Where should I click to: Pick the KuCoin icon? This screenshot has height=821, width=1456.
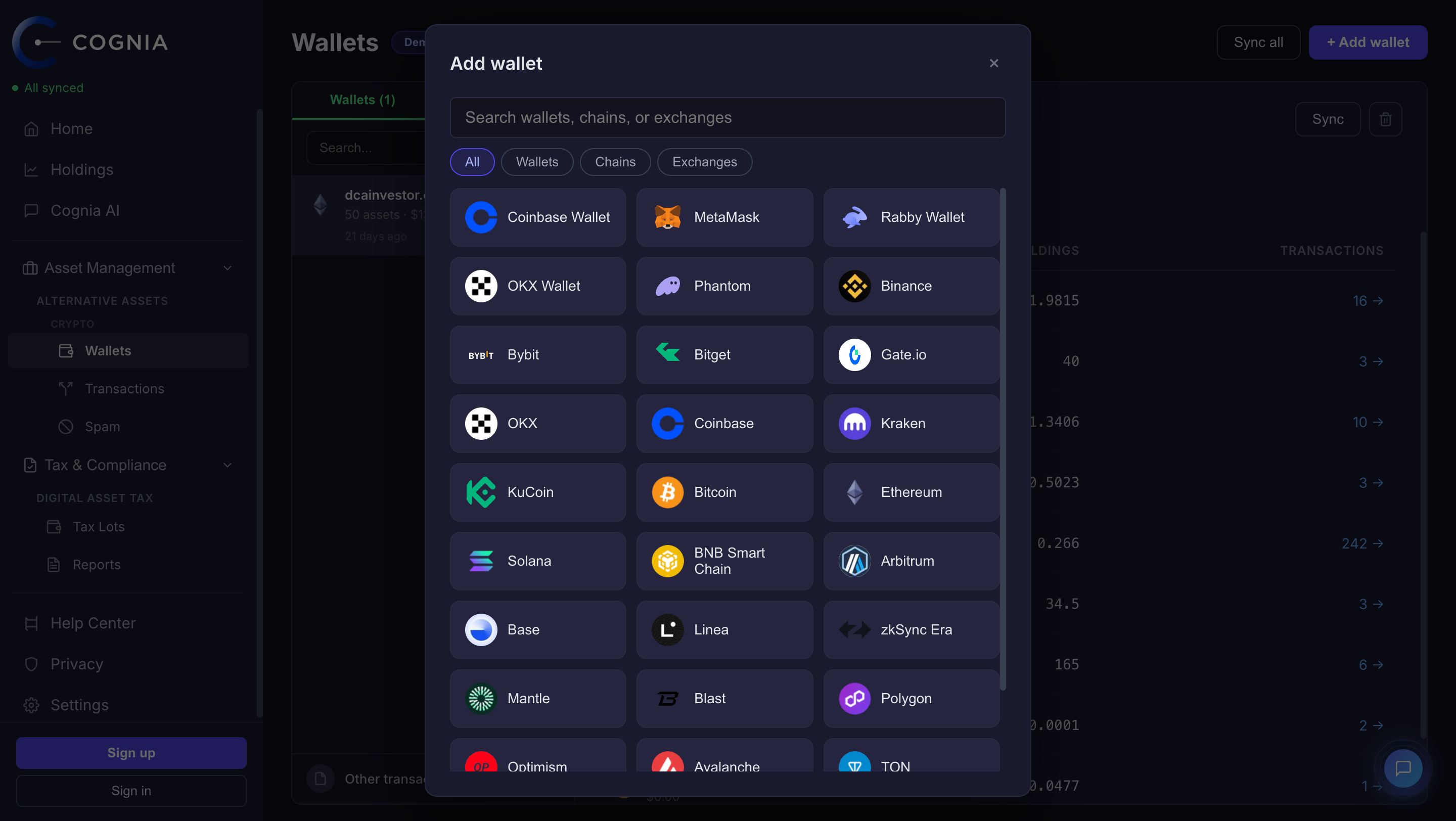[x=481, y=492]
